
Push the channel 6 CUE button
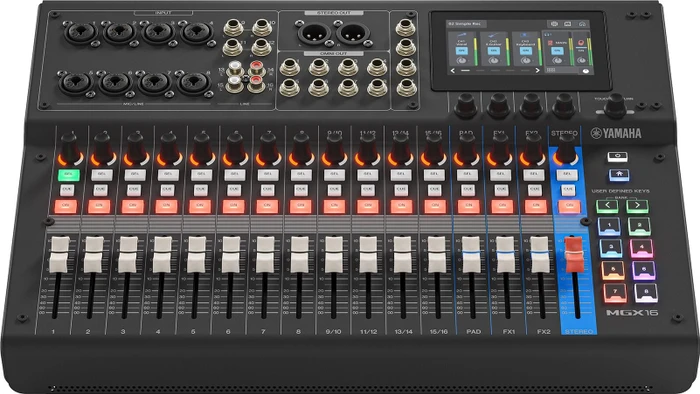point(234,190)
